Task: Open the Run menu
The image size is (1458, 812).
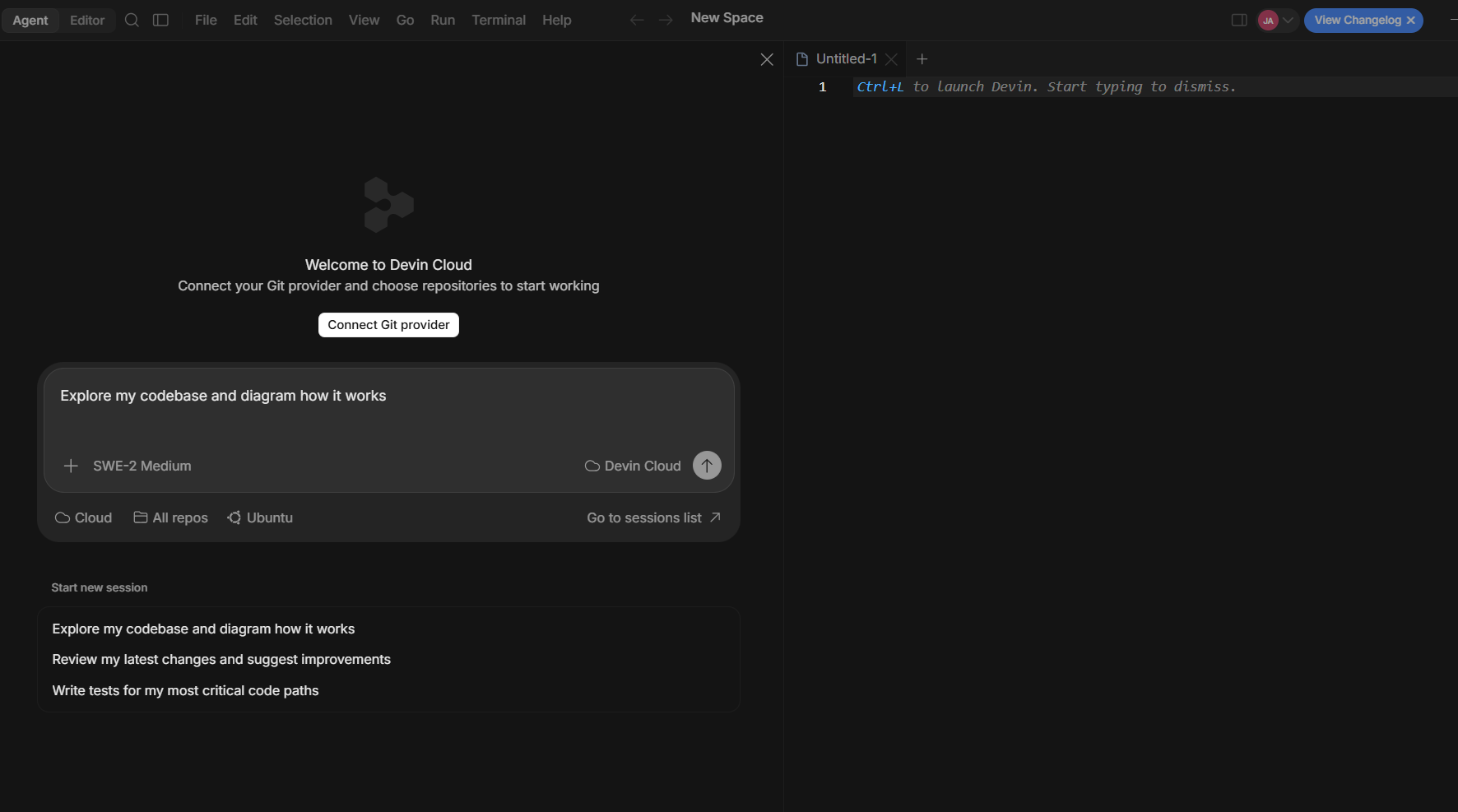Action: coord(443,20)
